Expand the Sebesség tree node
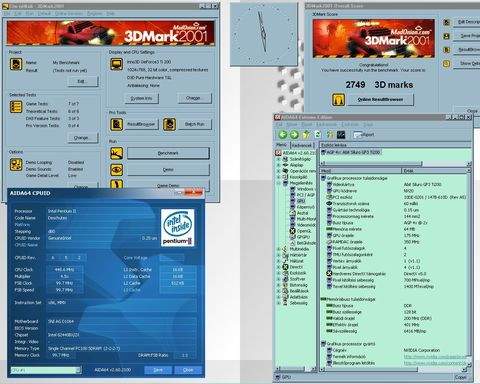The width and height of the screenshot is (480, 384). point(278,303)
